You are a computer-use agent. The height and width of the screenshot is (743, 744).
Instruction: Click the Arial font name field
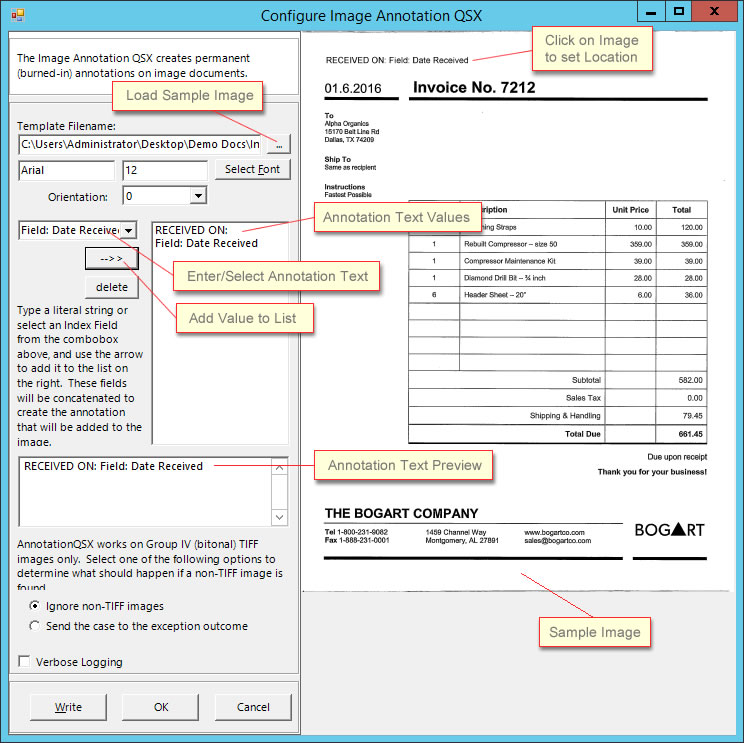click(x=66, y=170)
